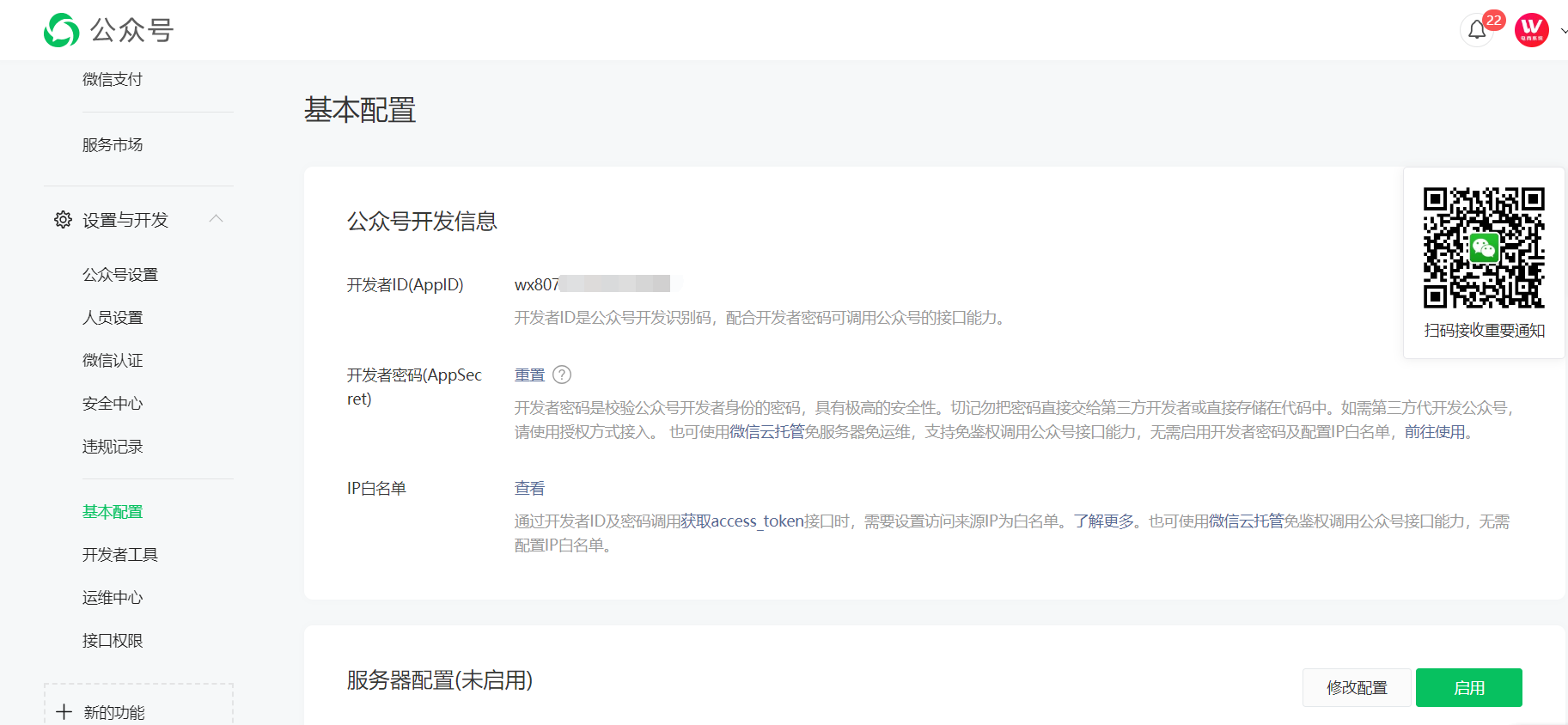1568x725 pixels.
Task: Collapse the 设置与开发 section chevron
Action: (x=217, y=219)
